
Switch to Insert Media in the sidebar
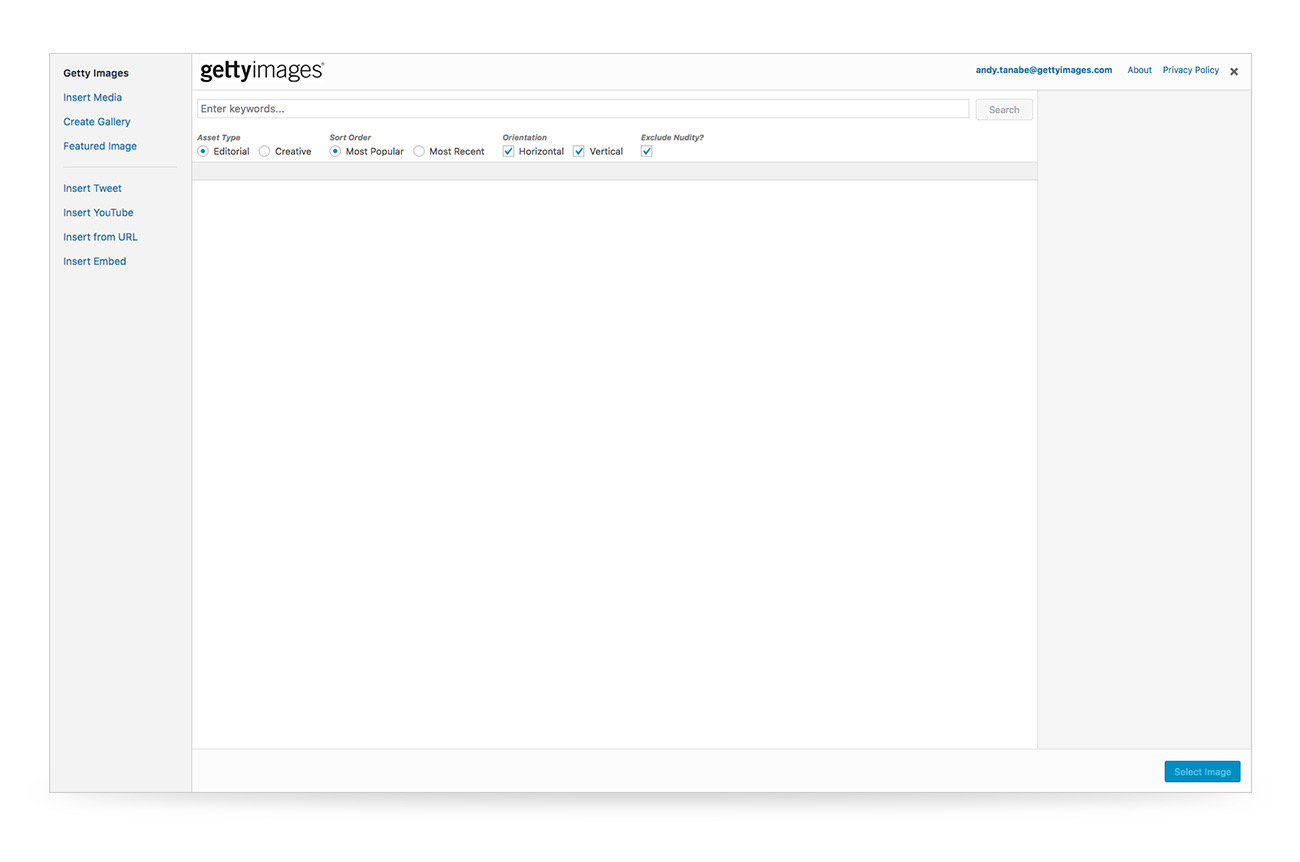click(x=93, y=98)
